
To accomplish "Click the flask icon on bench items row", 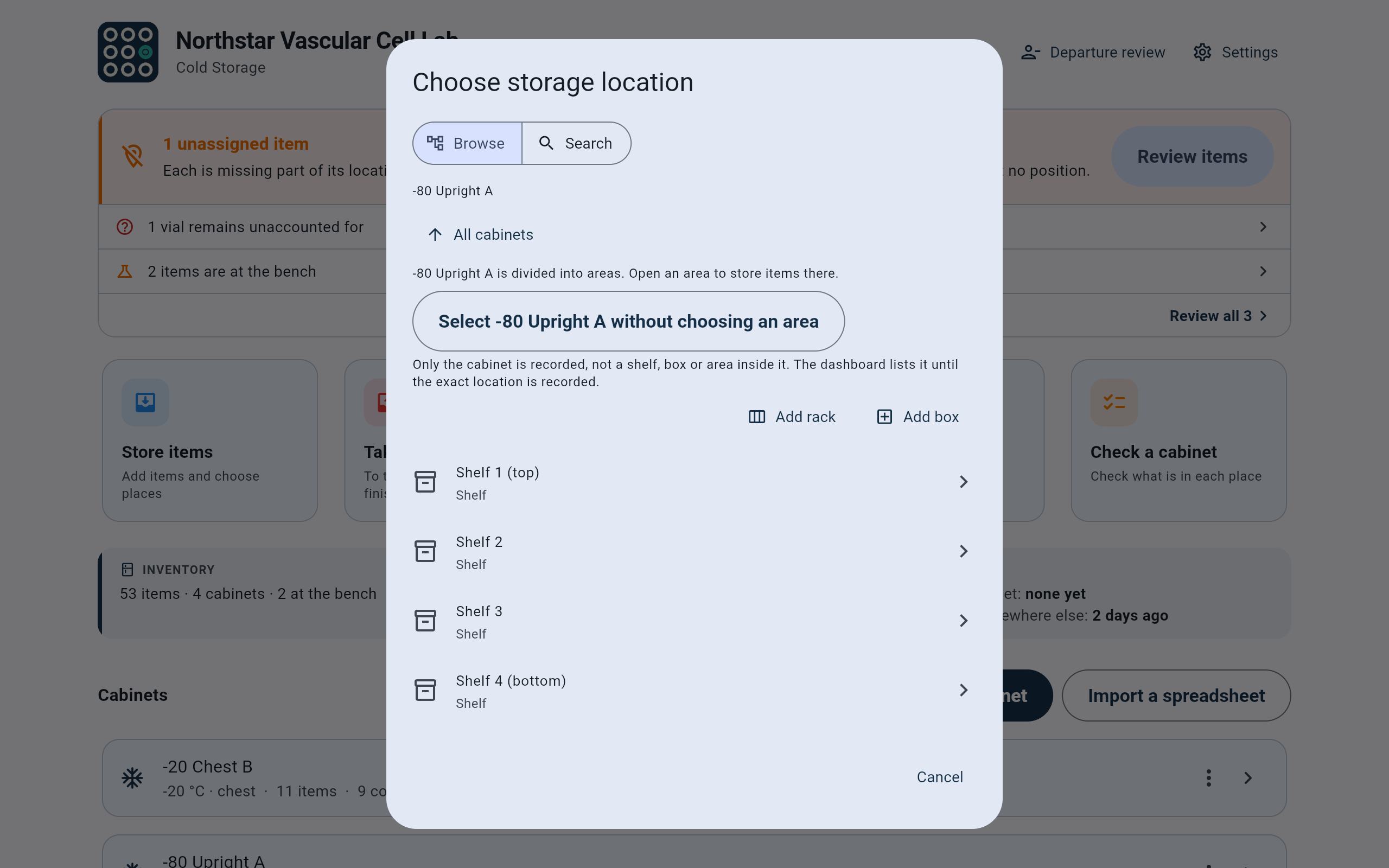I will [x=125, y=272].
